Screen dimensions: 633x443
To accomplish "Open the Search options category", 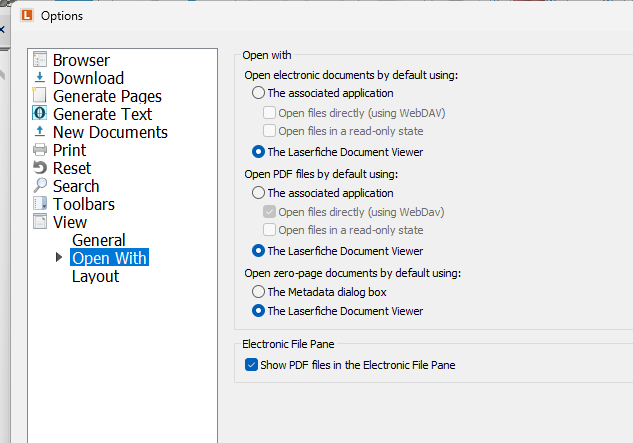I will click(76, 186).
